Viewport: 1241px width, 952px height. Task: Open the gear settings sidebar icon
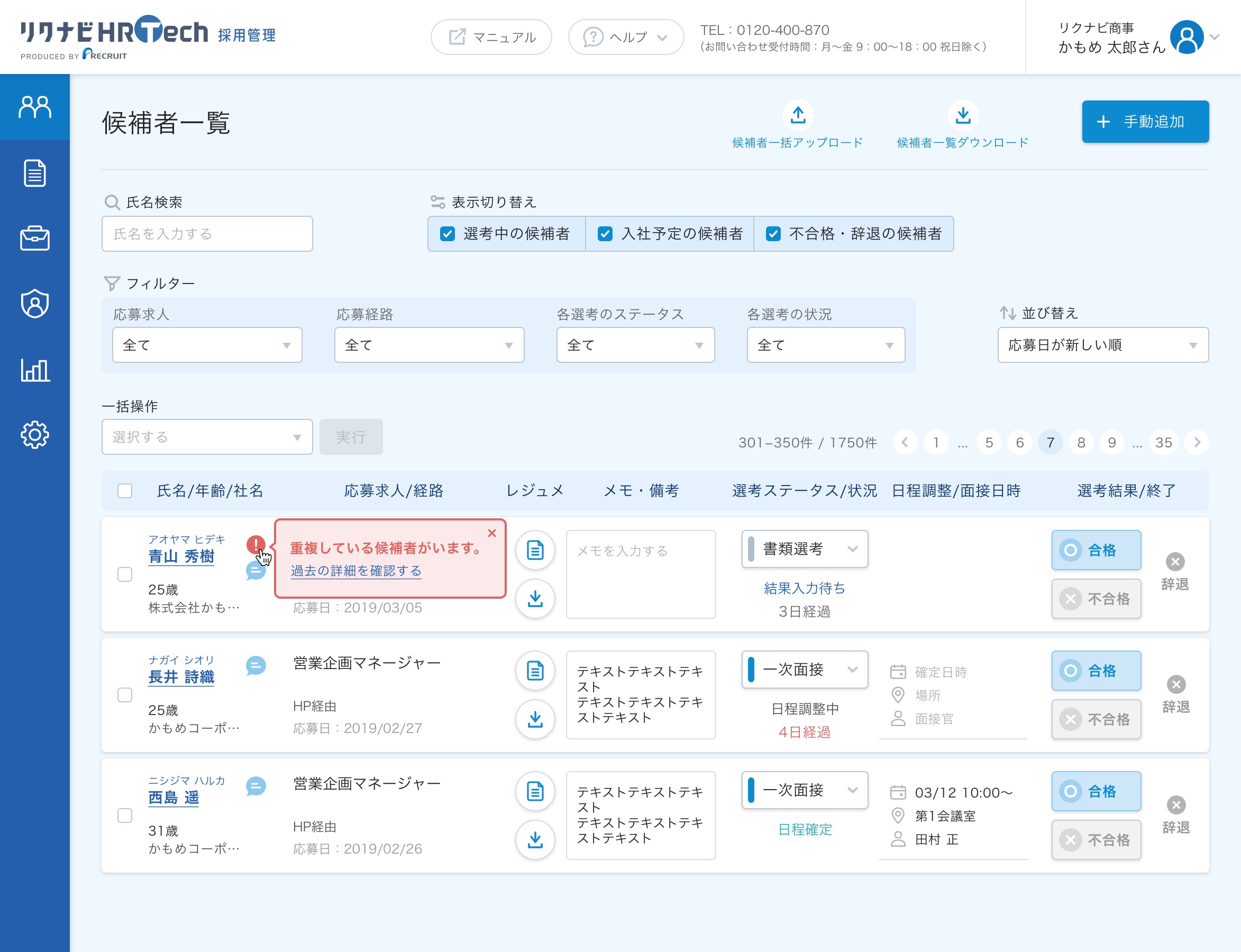point(34,435)
